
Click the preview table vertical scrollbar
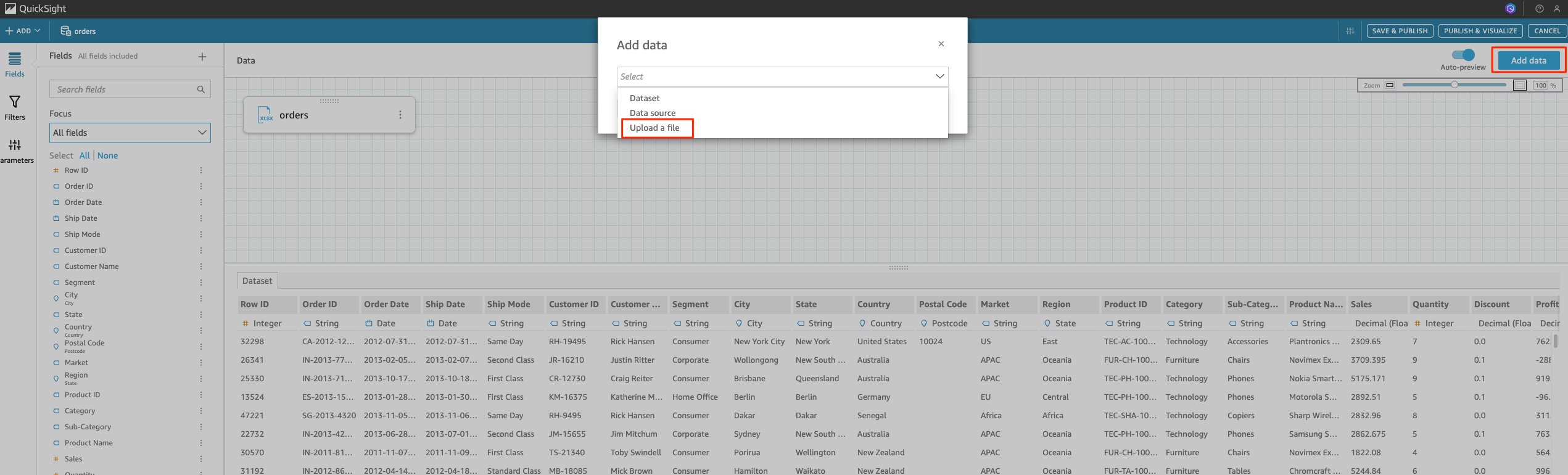click(1555, 341)
